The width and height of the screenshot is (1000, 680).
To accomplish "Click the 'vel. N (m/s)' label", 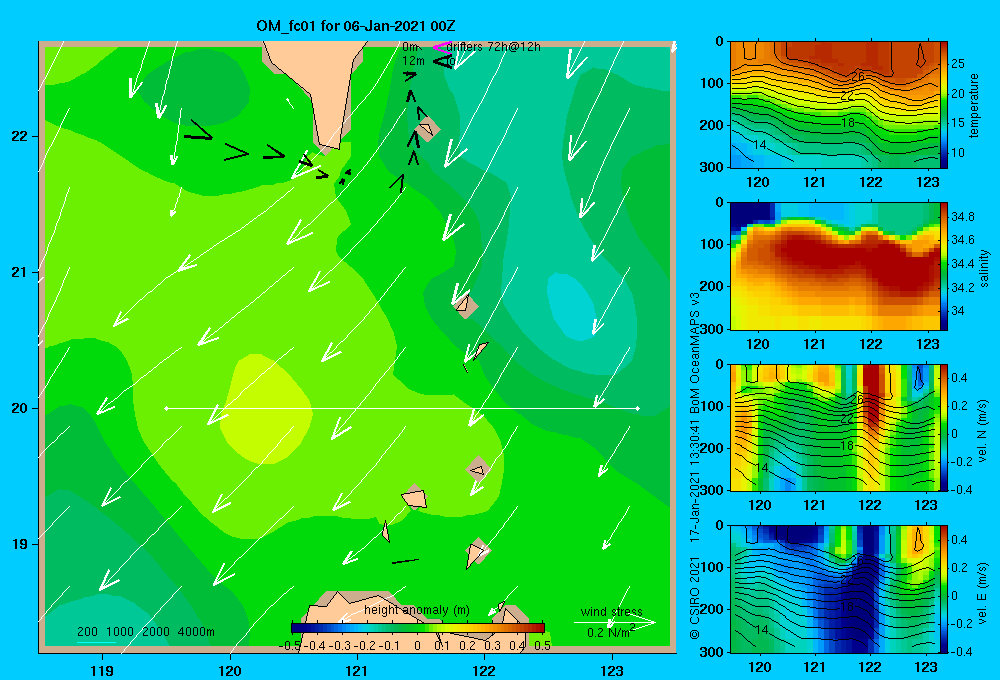I will click(983, 431).
